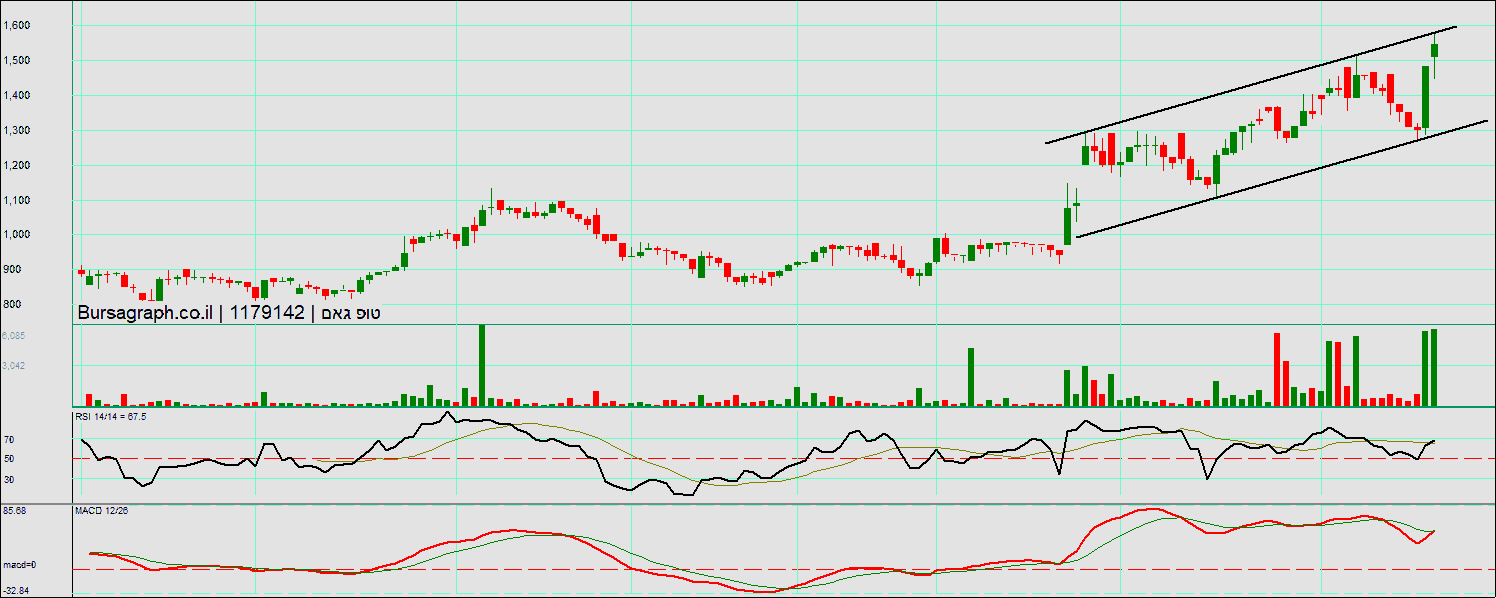Click the 800 price axis label

pyautogui.click(x=13, y=304)
